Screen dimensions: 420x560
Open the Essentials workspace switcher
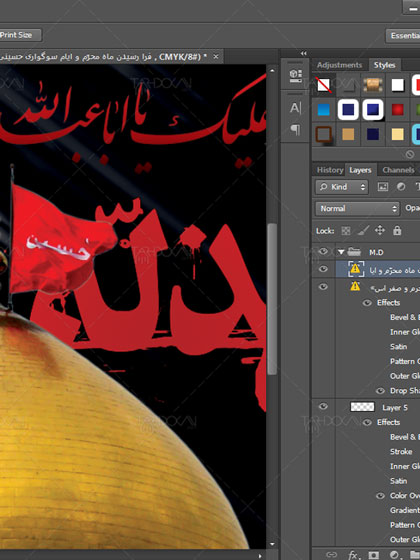[404, 35]
